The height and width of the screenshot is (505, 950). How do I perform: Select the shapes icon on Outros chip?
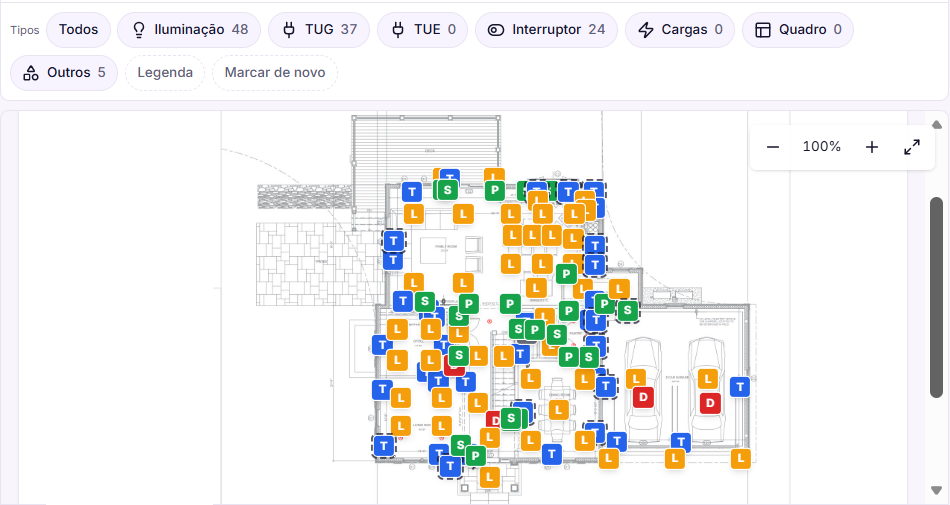point(31,73)
